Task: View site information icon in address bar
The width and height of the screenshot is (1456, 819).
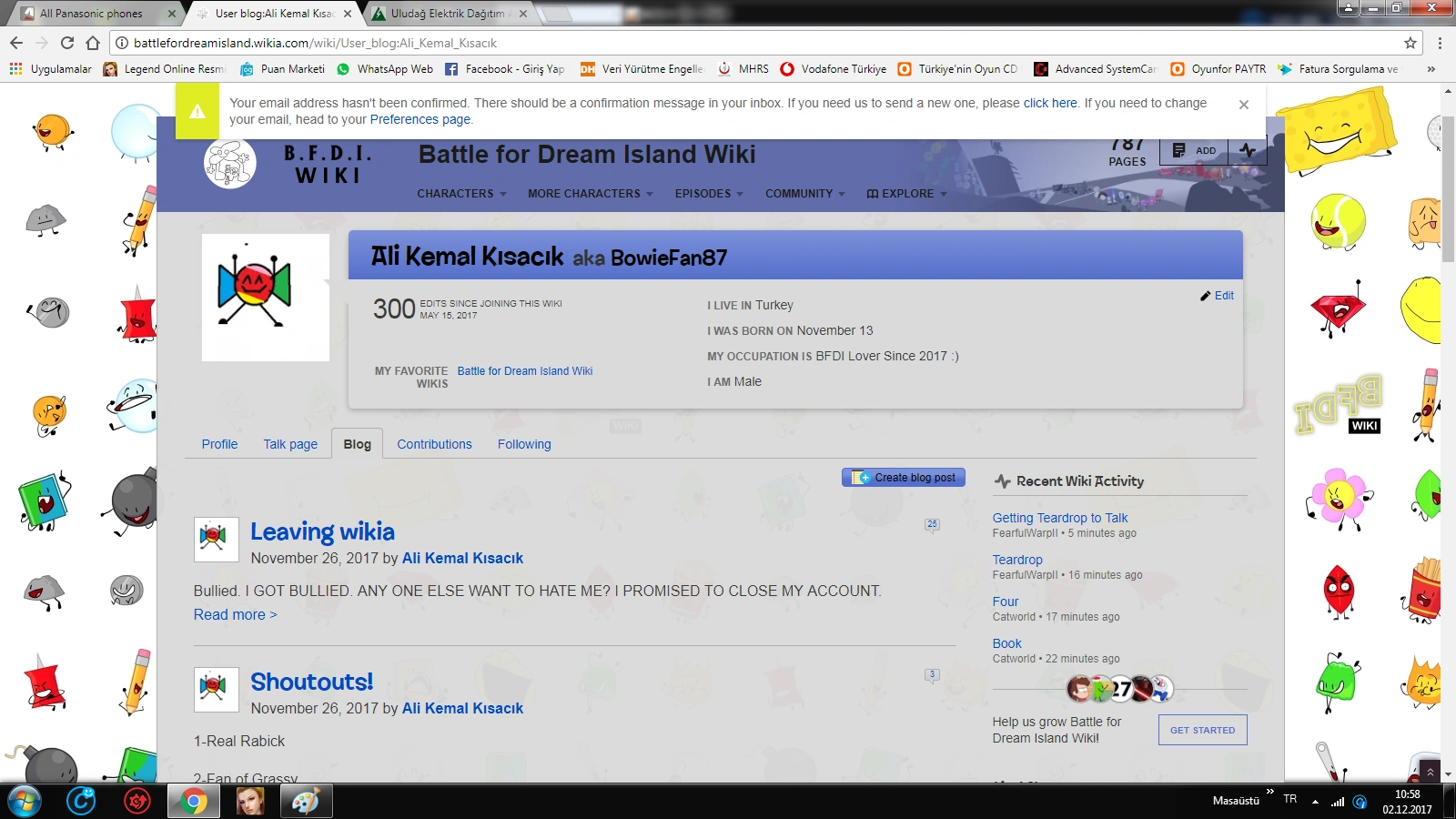Action: (122, 43)
